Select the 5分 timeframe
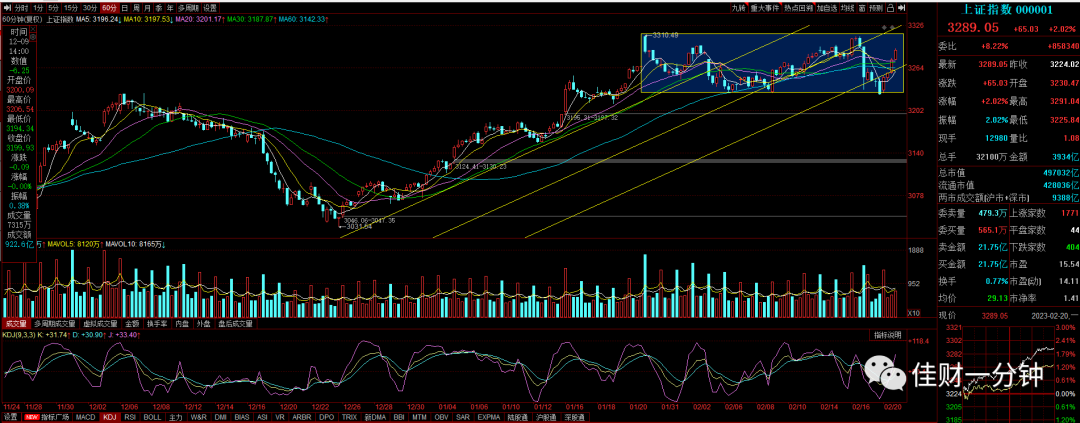The image size is (1080, 423). [x=54, y=8]
